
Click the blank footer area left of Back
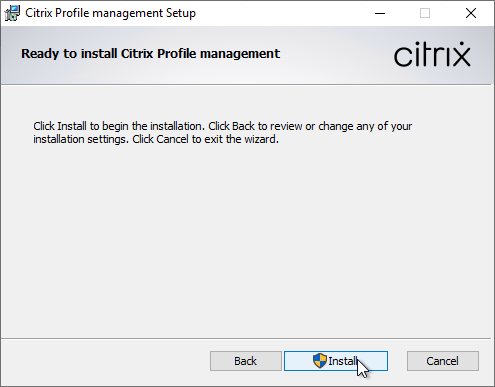coord(105,362)
